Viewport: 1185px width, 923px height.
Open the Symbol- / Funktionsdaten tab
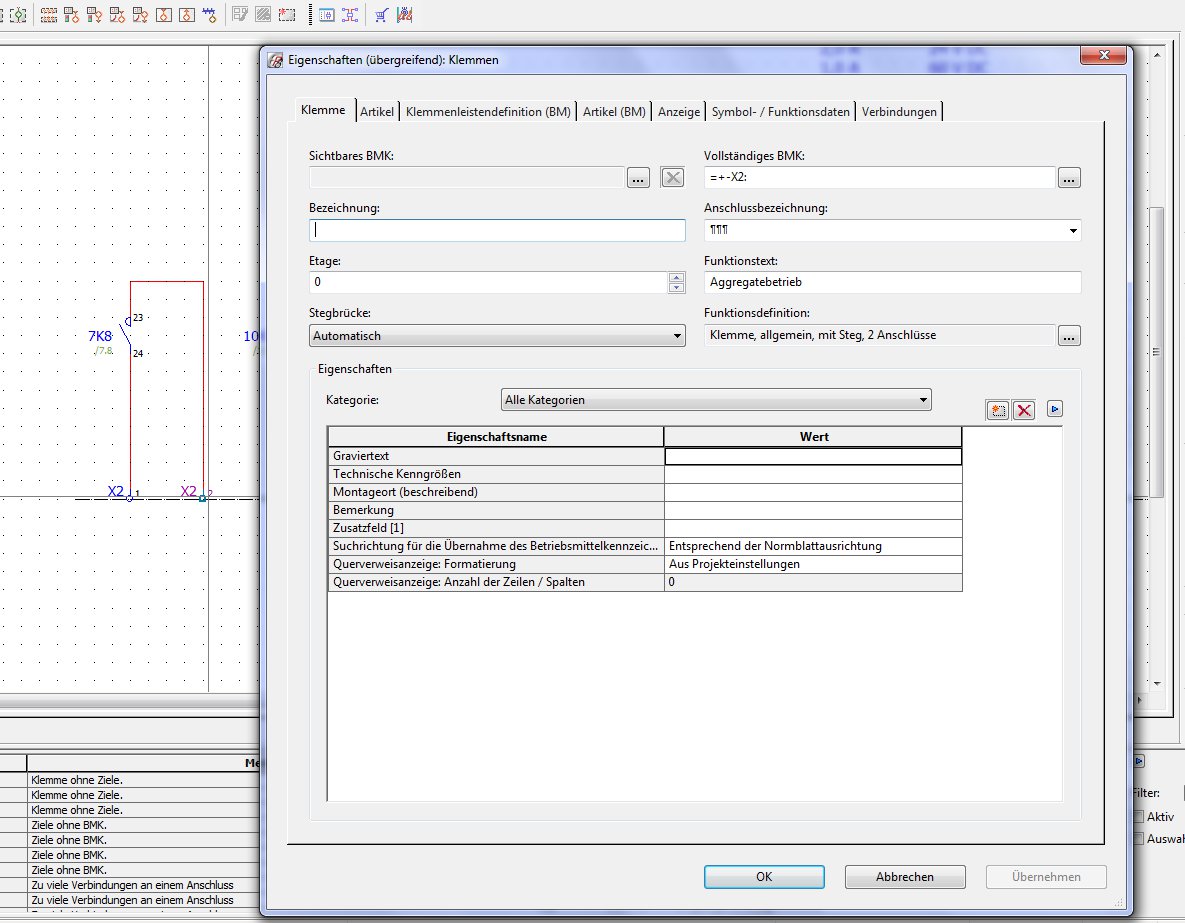780,112
